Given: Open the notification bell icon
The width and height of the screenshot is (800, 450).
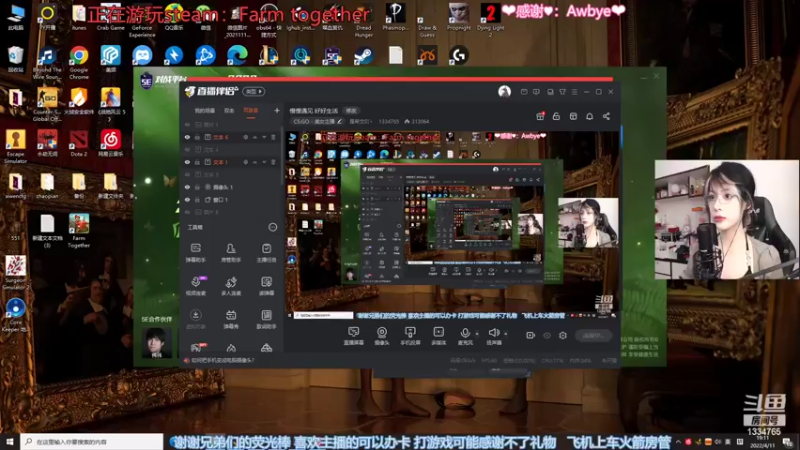Looking at the screenshot, I should tap(589, 116).
